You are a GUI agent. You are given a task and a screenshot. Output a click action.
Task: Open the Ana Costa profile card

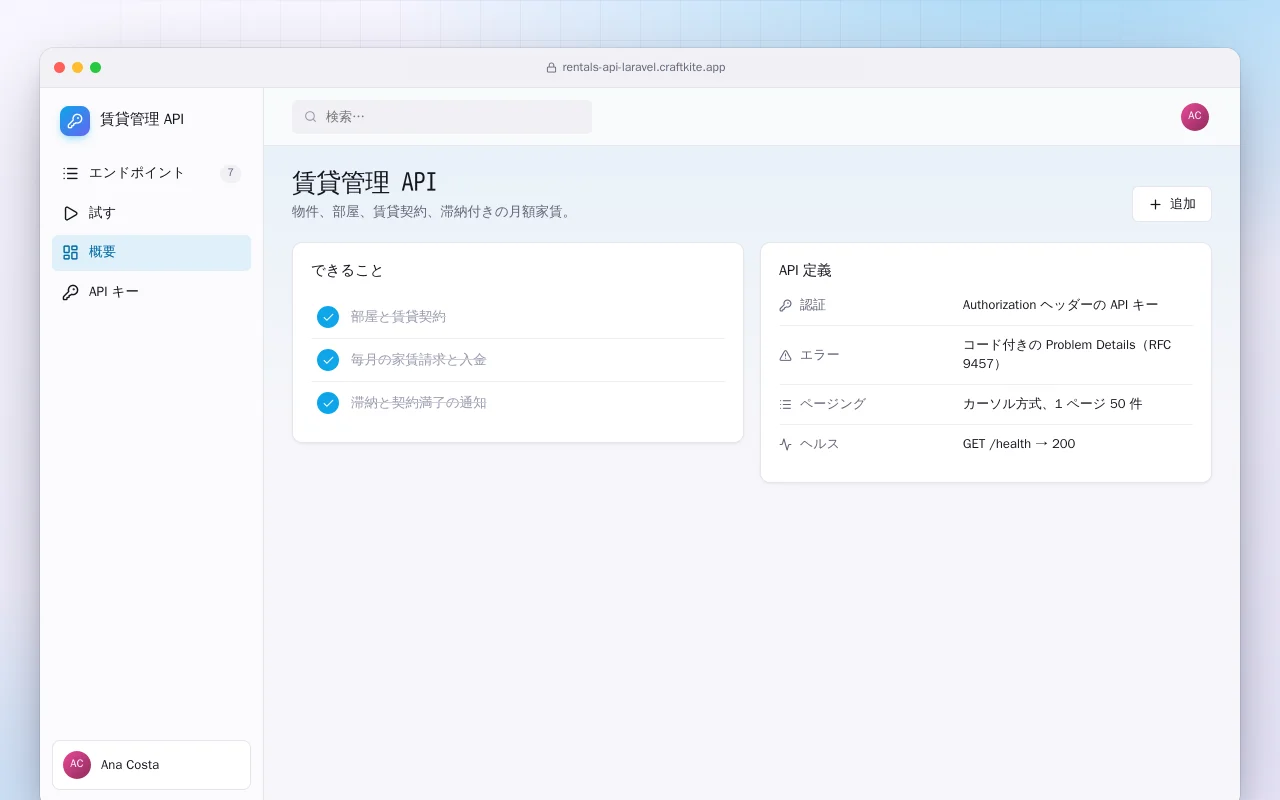click(151, 765)
